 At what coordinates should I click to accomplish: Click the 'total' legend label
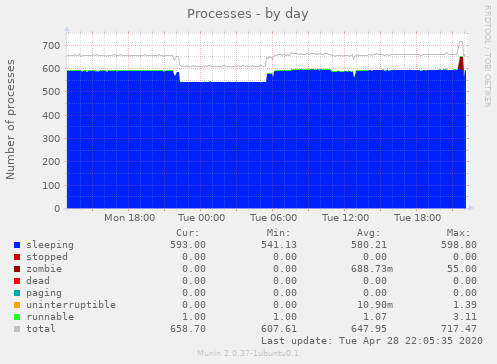[x=41, y=329]
